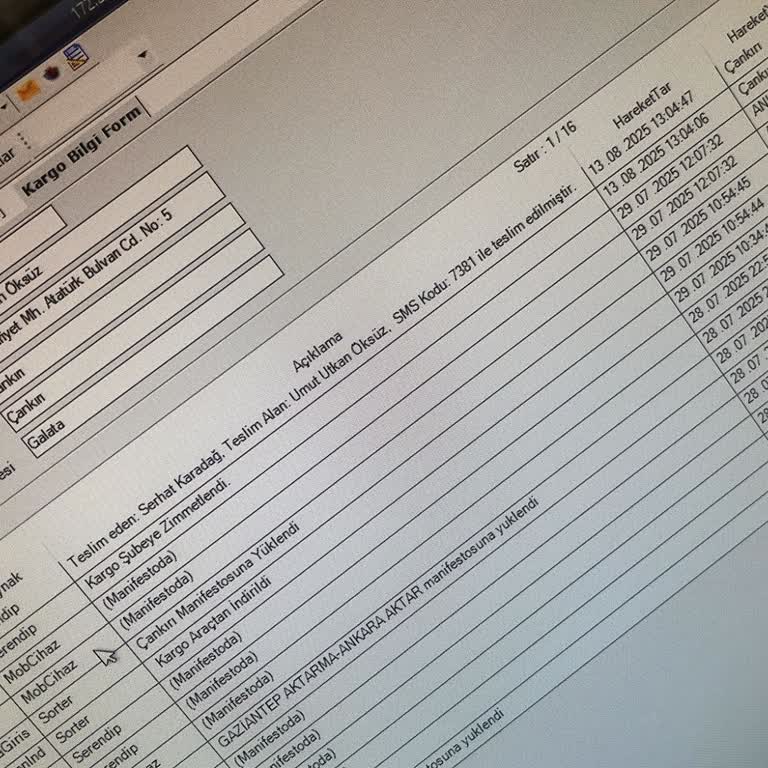This screenshot has height=768, width=768.
Task: Open the blue document-with-pencil toolbar icon
Action: click(x=76, y=57)
